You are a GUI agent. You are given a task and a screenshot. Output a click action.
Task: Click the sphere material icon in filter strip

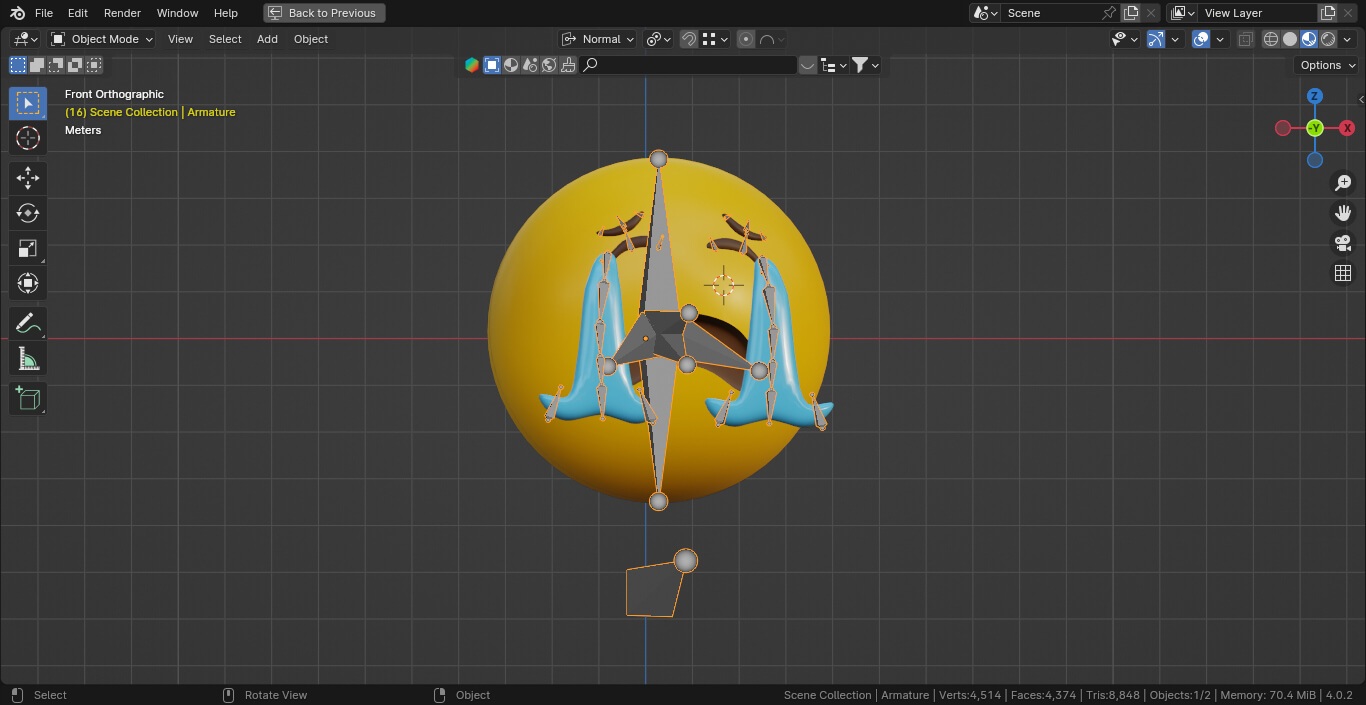tap(511, 65)
